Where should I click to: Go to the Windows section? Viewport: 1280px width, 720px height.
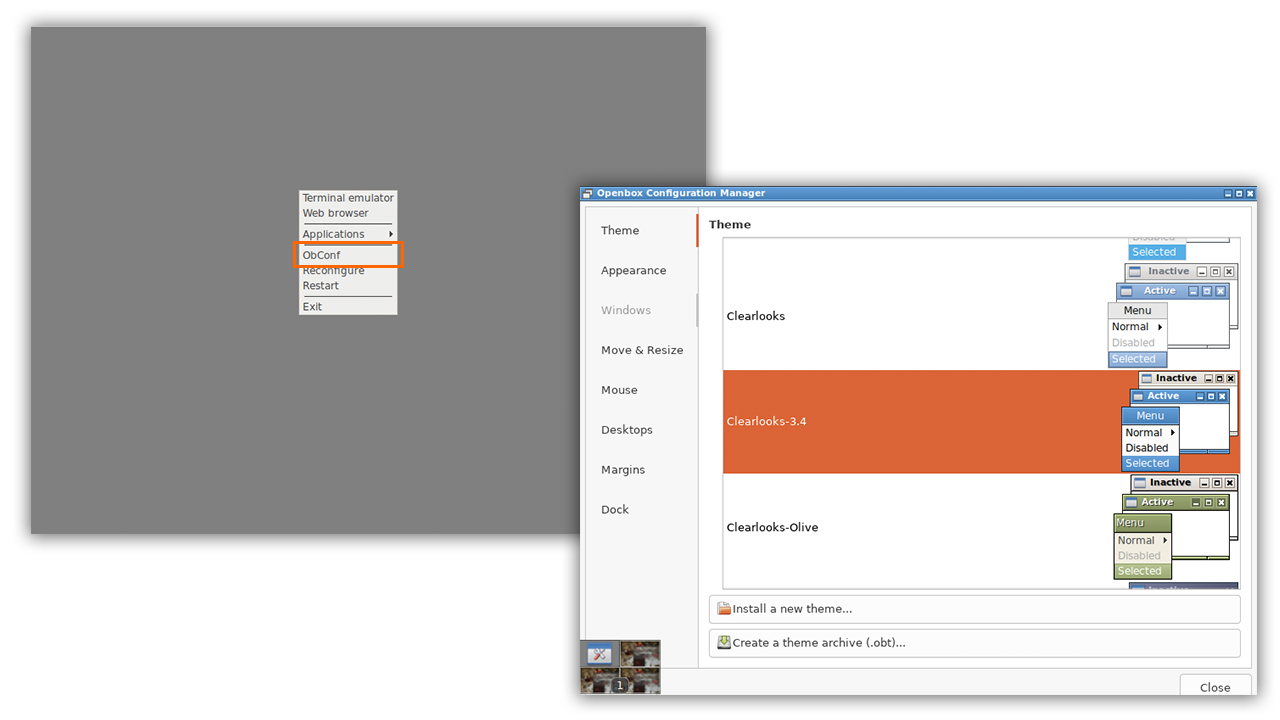(641, 310)
